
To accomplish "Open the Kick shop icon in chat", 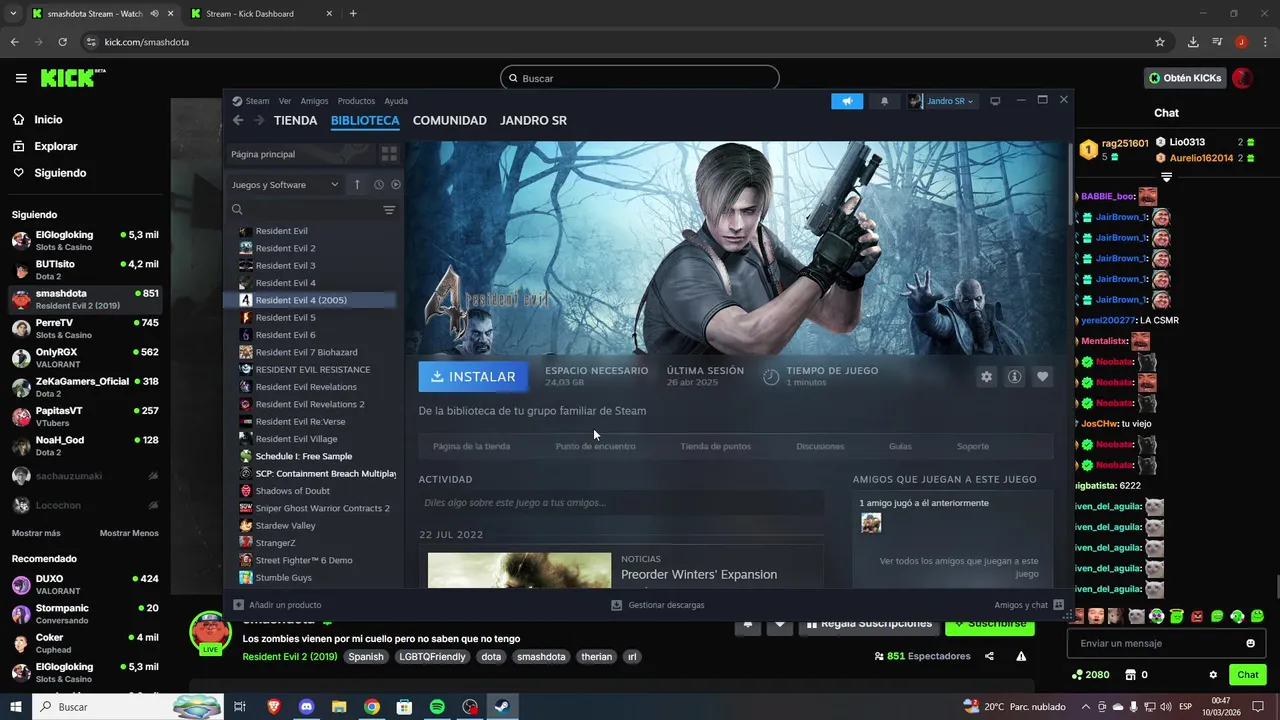I will tap(1131, 675).
